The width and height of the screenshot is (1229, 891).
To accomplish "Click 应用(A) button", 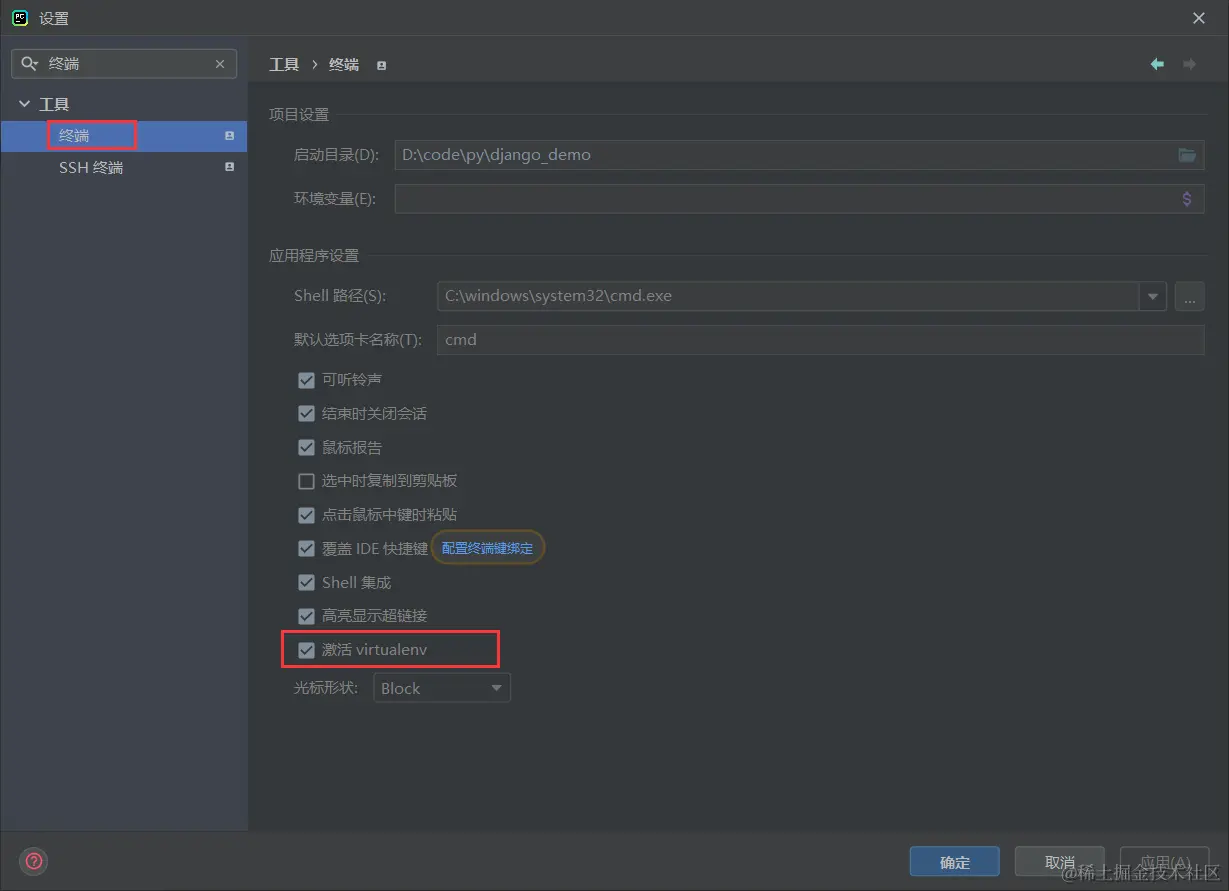I will pyautogui.click(x=1165, y=862).
